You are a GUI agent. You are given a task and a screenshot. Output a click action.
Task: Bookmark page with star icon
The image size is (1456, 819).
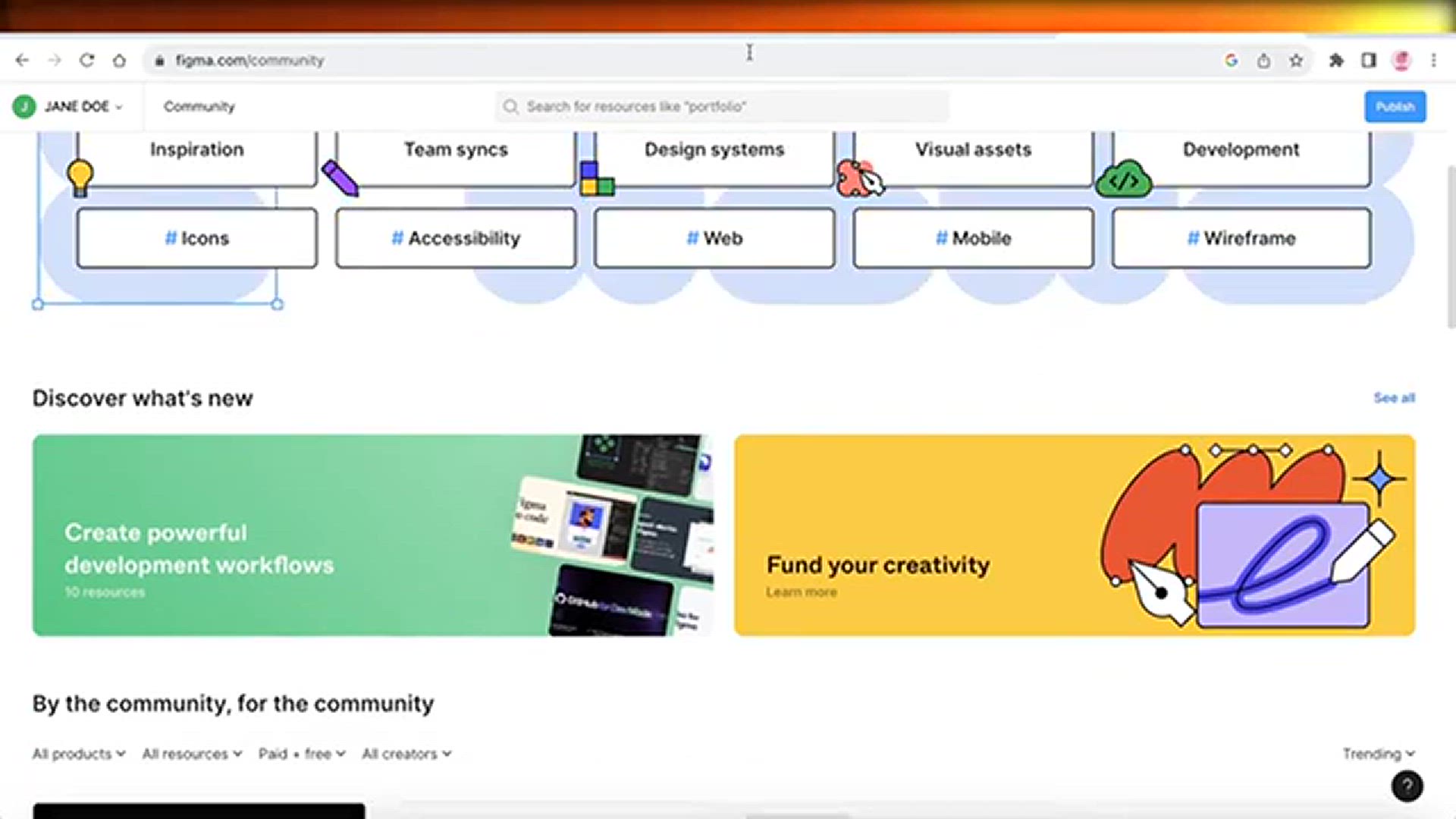(1296, 61)
